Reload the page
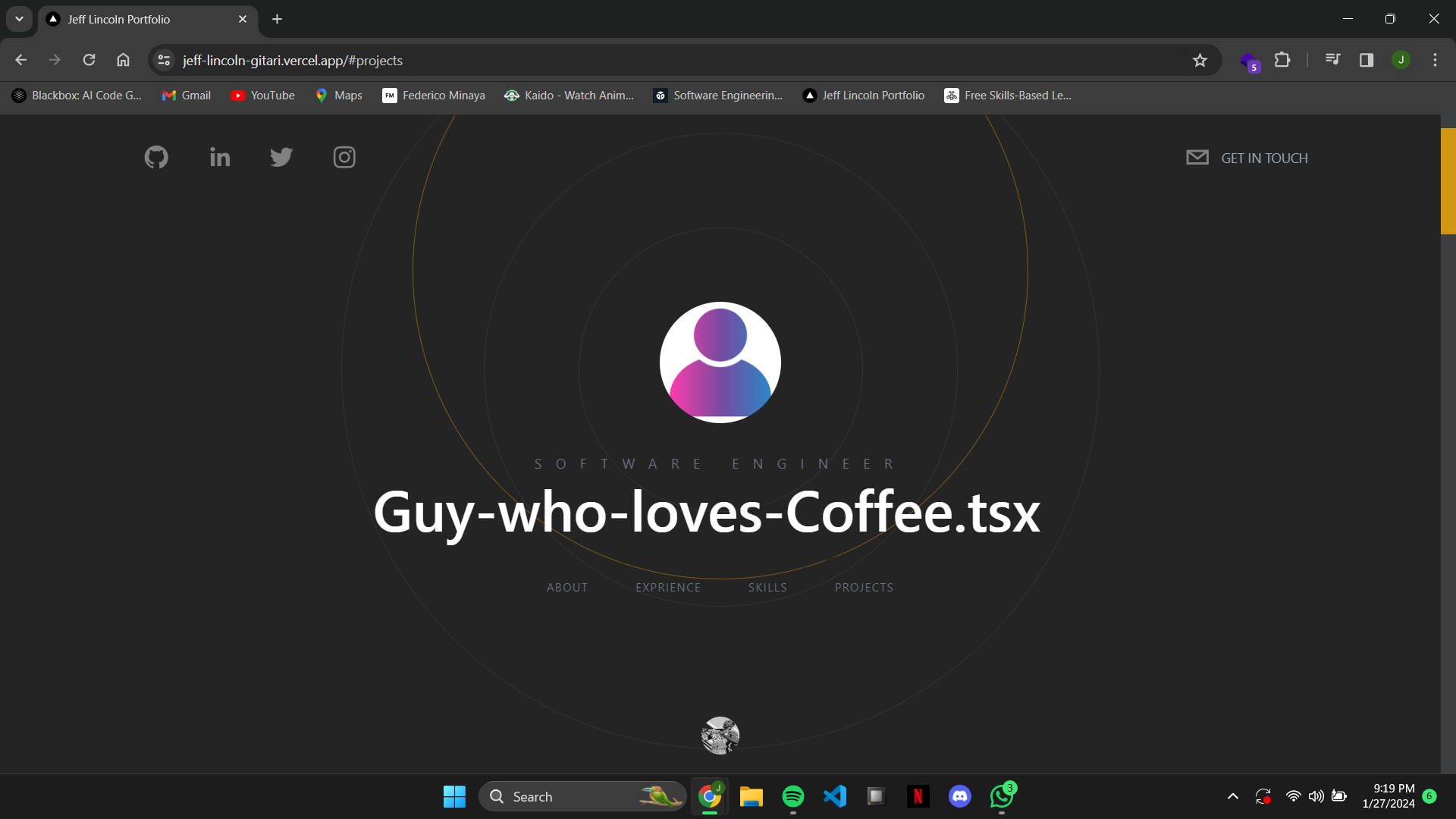This screenshot has width=1456, height=819. point(89,60)
